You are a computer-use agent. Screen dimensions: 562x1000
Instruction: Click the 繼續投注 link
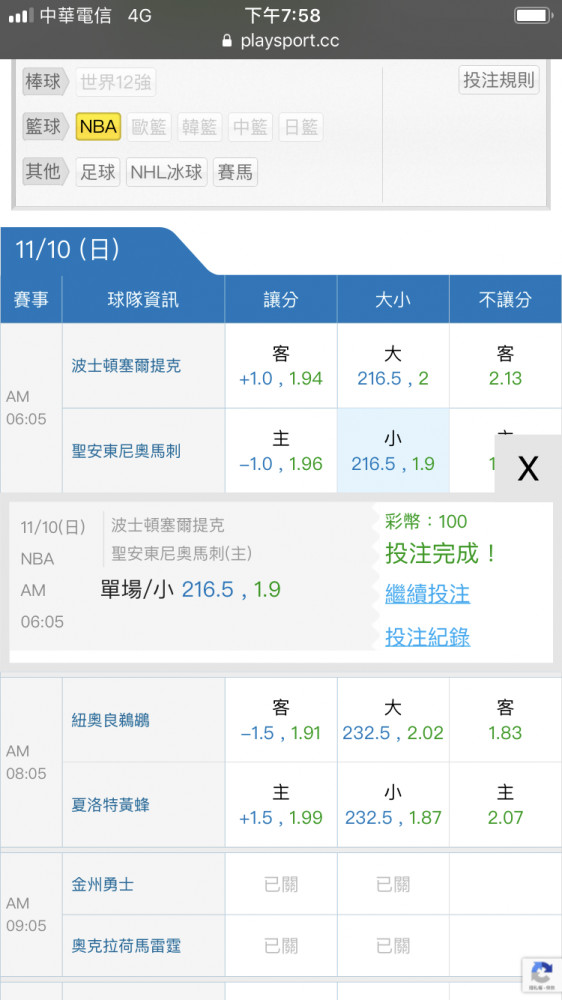tap(427, 594)
